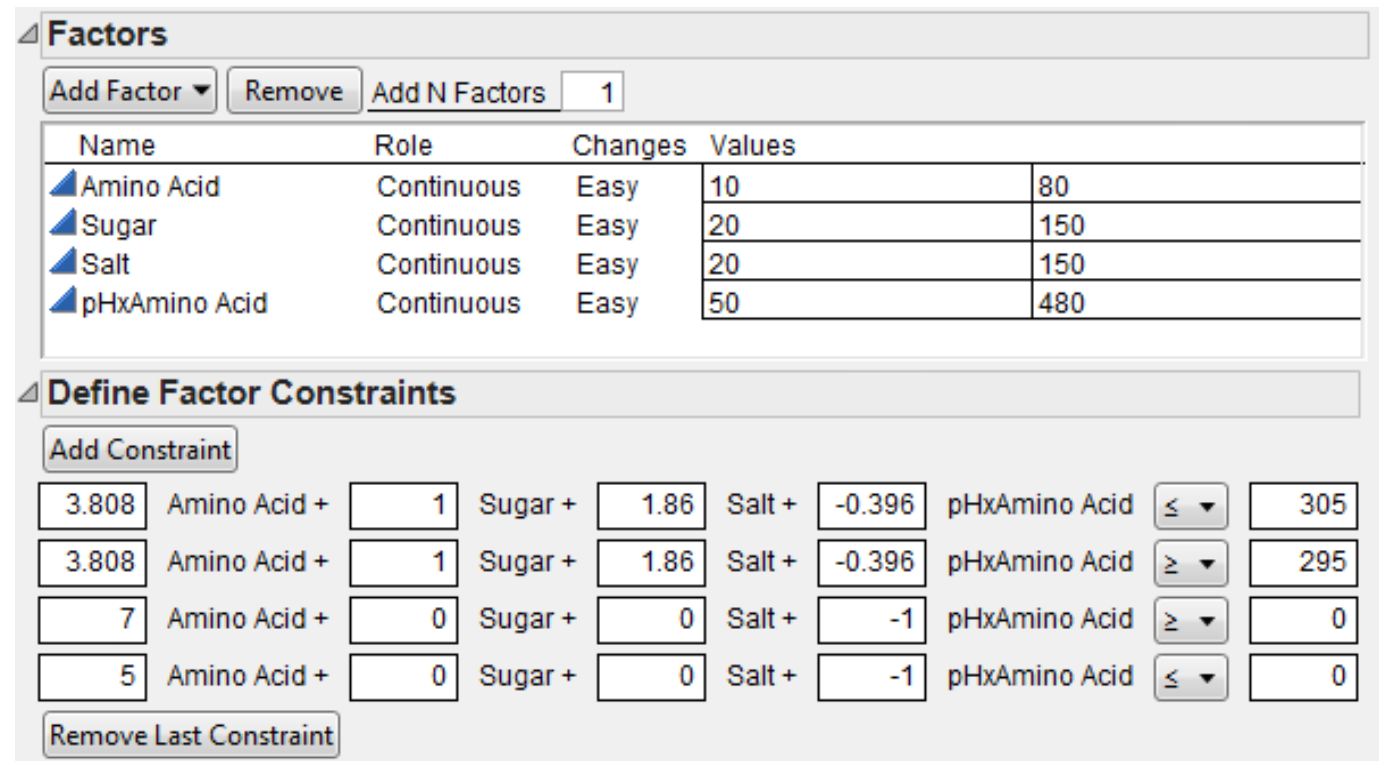Click the blue triangle icon beside Sugar
Image resolution: width=1394 pixels, height=778 pixels.
click(x=66, y=225)
